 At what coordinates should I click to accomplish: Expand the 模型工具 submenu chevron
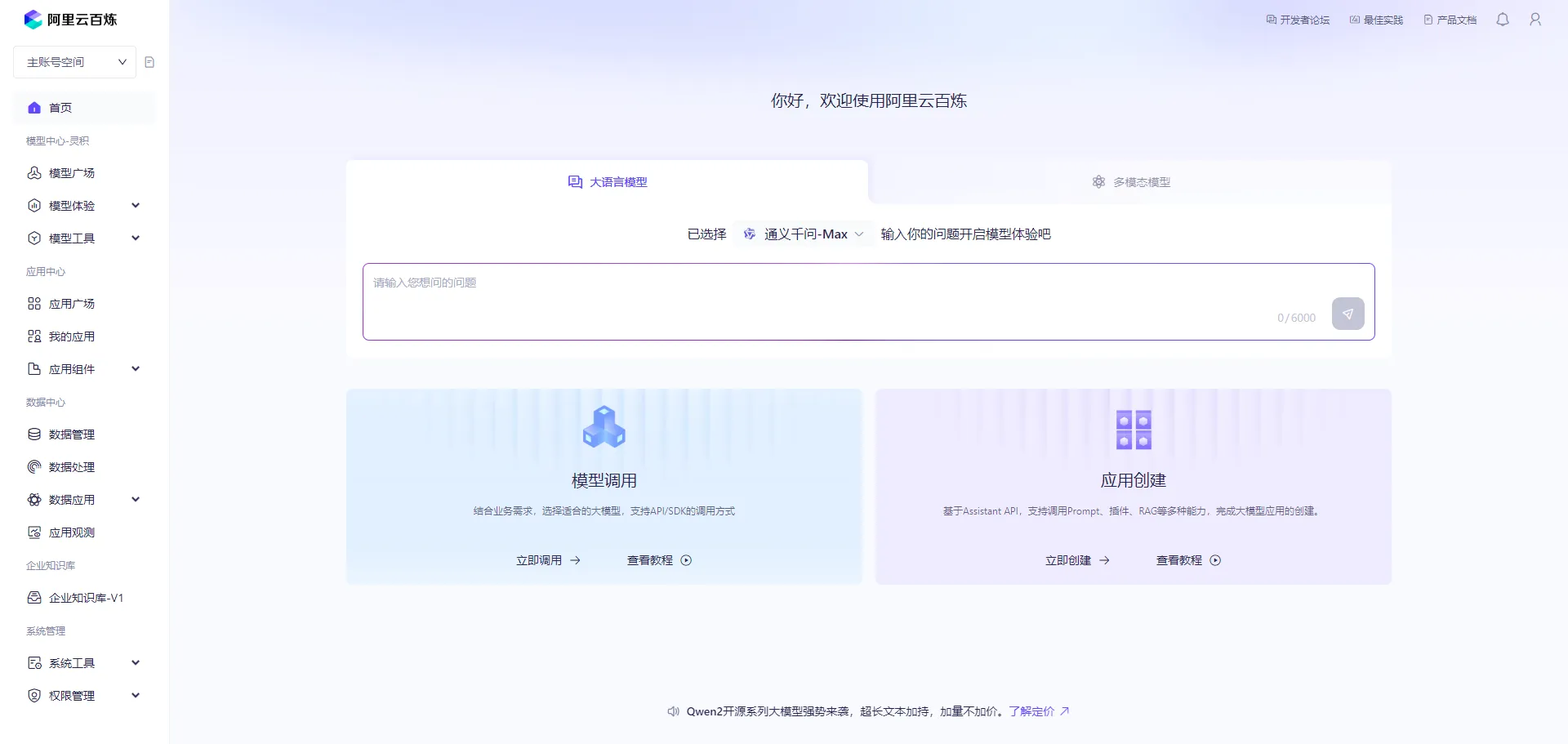click(136, 238)
